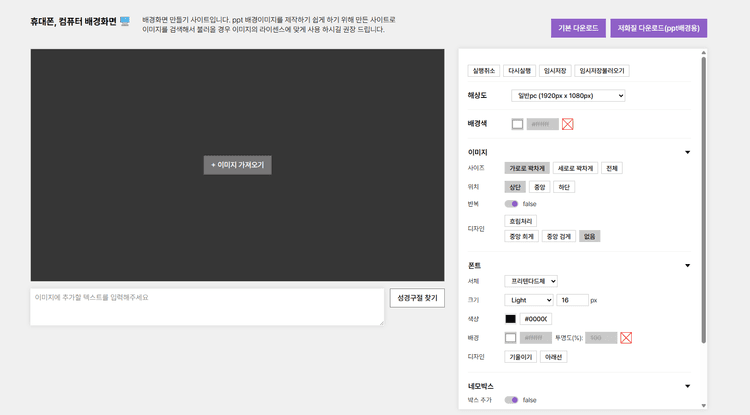Select 전체 image size option
Viewport: 750px width, 415px height.
click(612, 168)
